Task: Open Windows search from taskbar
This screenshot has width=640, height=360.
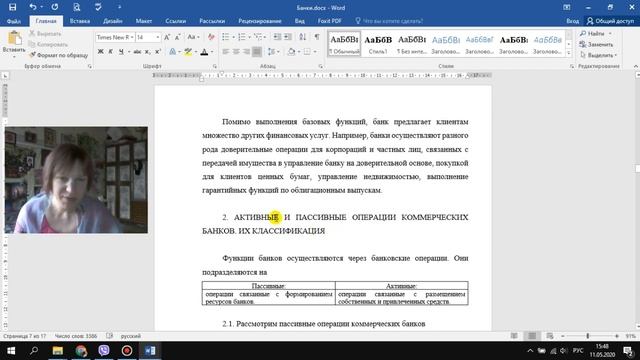Action: click(x=34, y=351)
